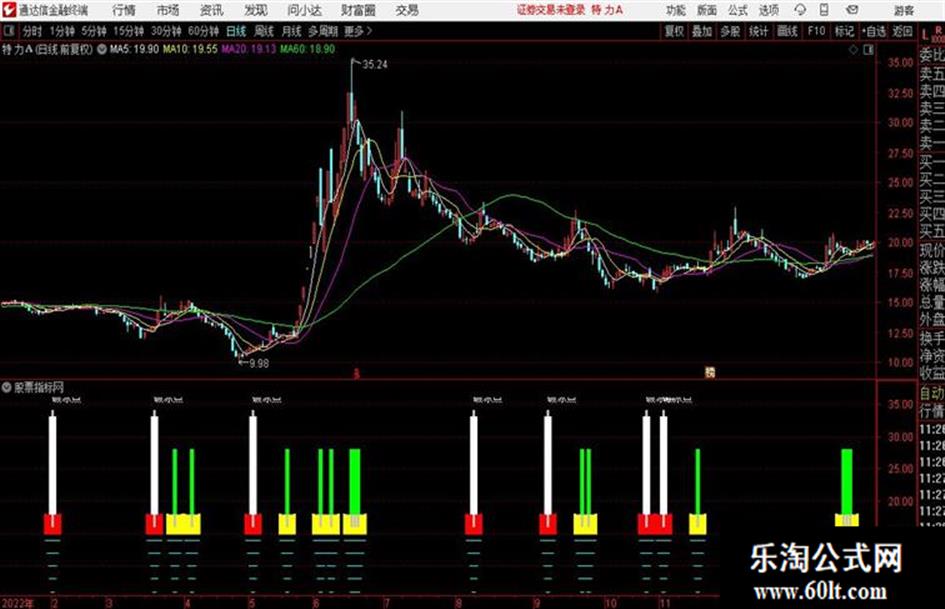Switch to 60分钟 period
The width and height of the screenshot is (945, 609).
[x=203, y=31]
